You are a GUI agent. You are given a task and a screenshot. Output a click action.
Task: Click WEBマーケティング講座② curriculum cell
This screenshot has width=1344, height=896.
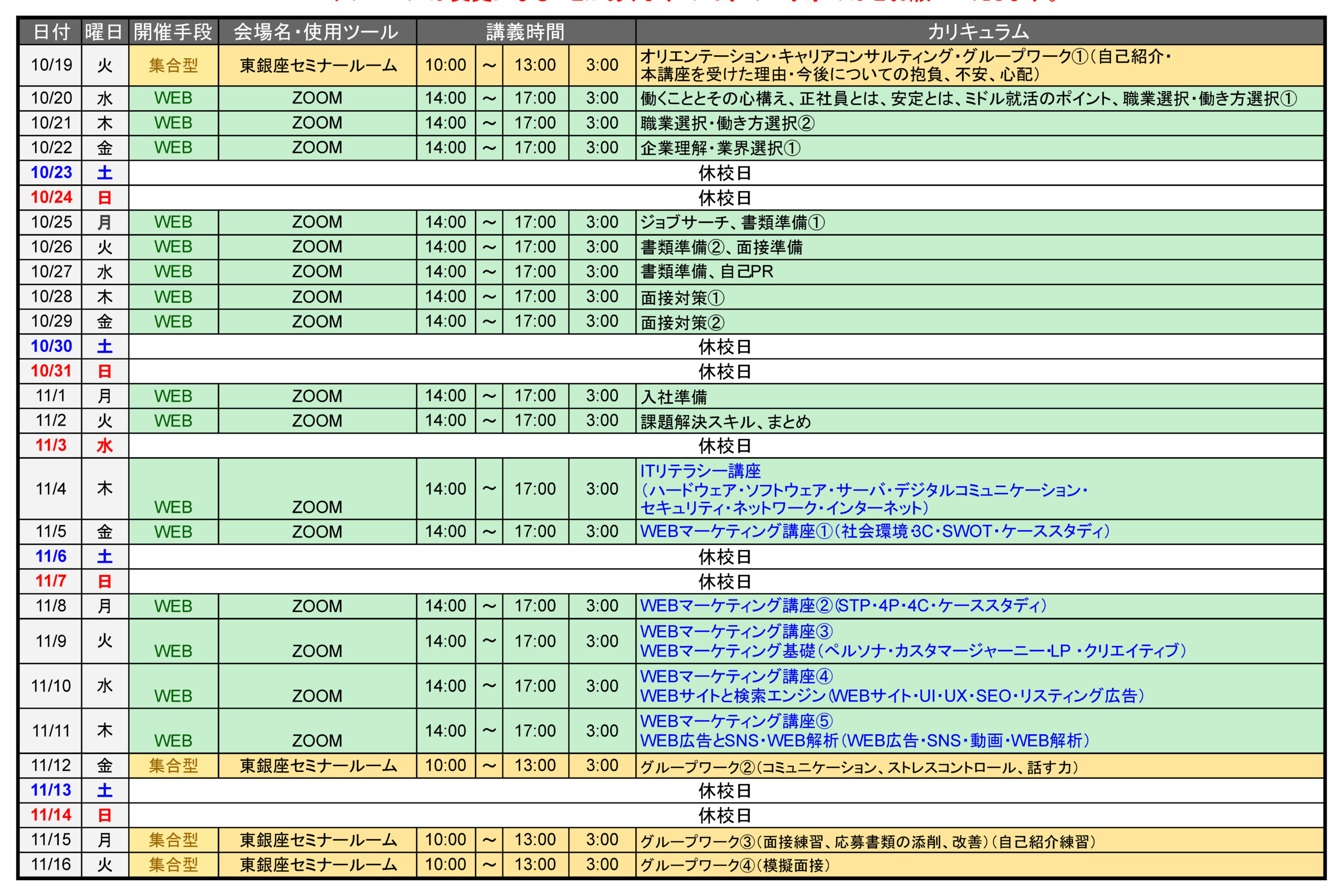pyautogui.click(x=980, y=606)
